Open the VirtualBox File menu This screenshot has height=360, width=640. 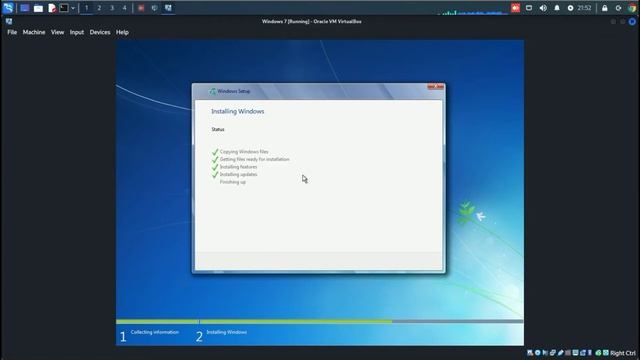pyautogui.click(x=12, y=32)
